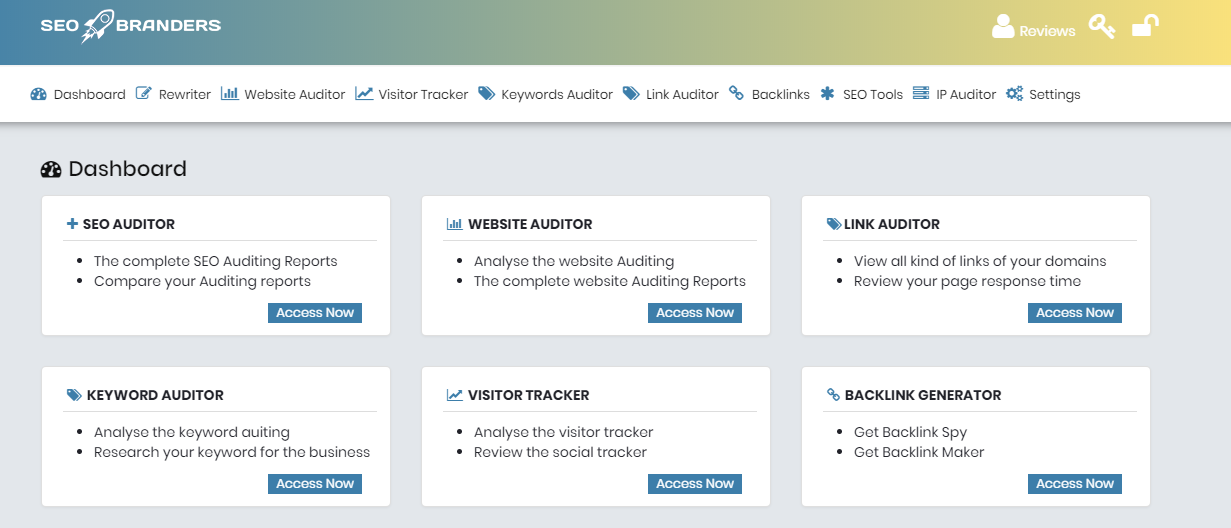Click Access Now on Backlink Generator card

pyautogui.click(x=1075, y=484)
